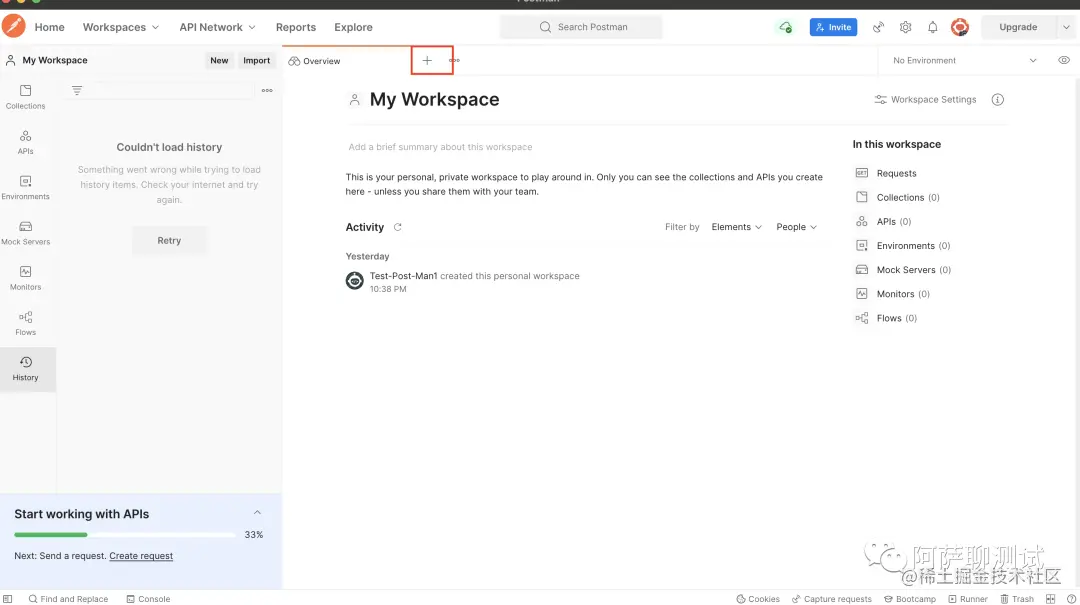Open the People filter dropdown
The height and width of the screenshot is (605, 1080).
(796, 227)
